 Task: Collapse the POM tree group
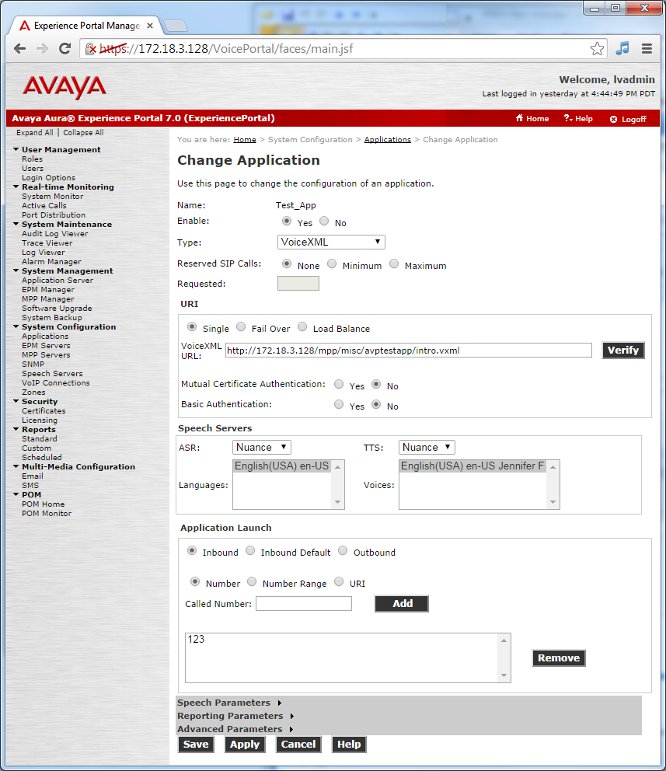pos(16,494)
